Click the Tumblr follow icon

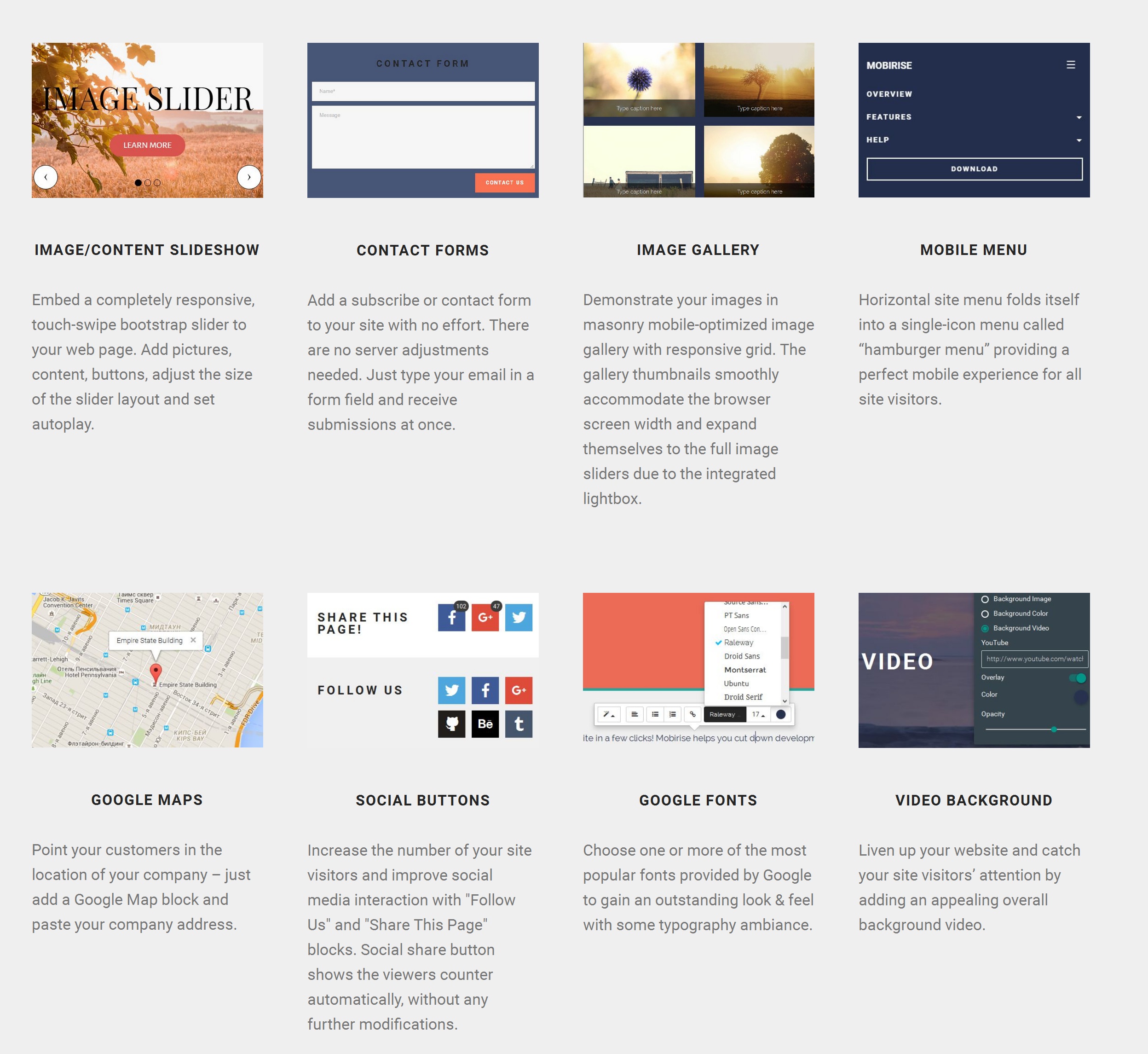pyautogui.click(x=520, y=724)
